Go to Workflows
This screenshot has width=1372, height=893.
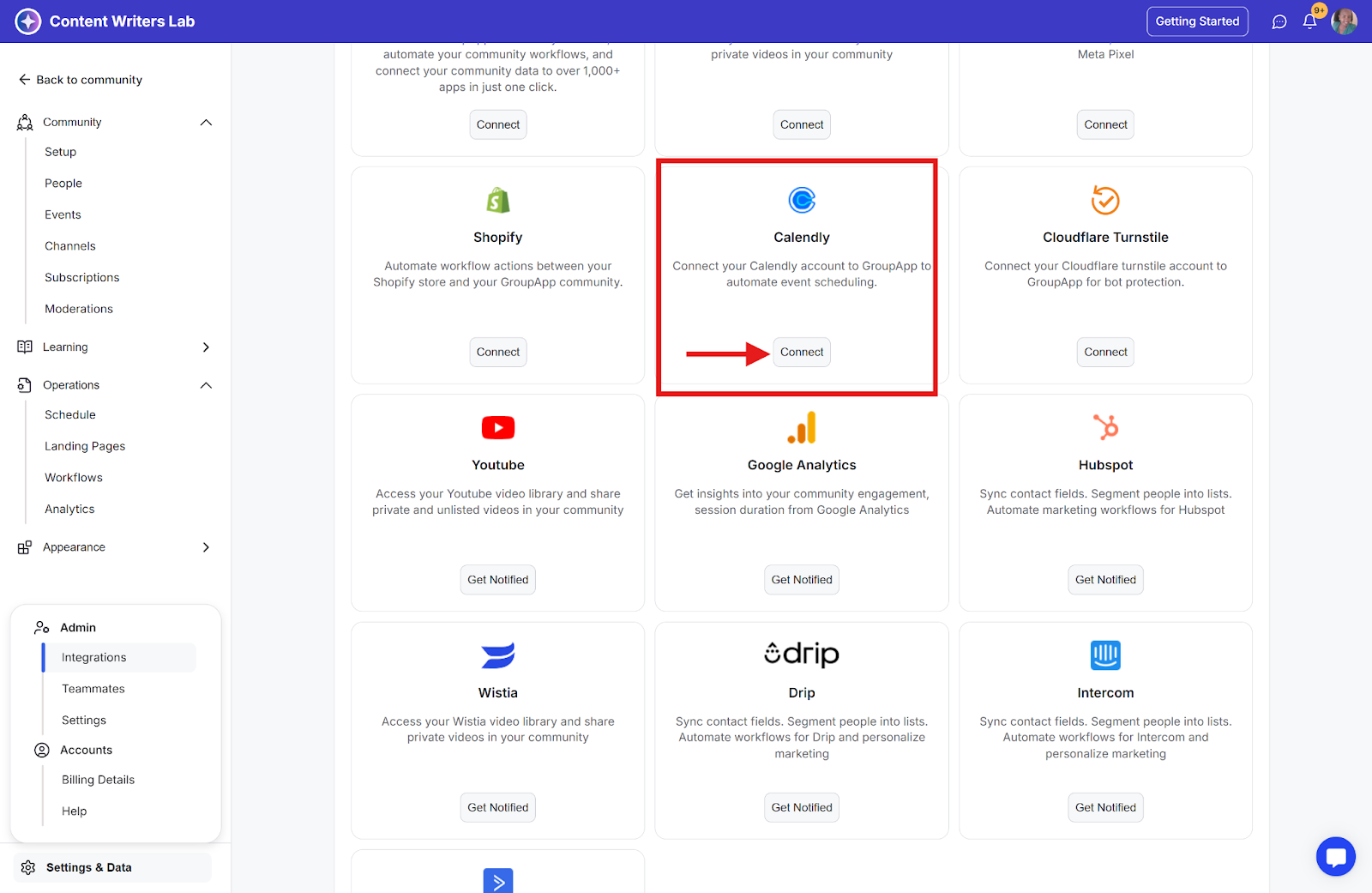point(74,478)
